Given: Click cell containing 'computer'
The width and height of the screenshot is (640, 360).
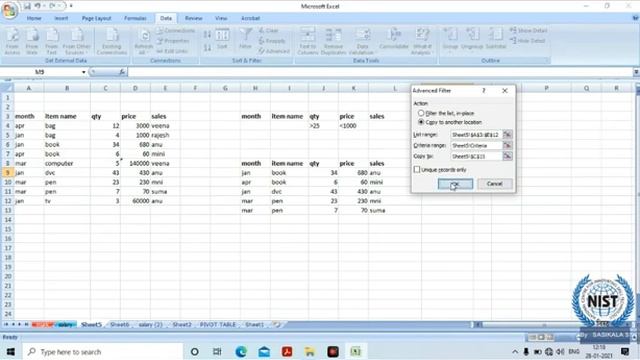Looking at the screenshot, I should pos(67,163).
